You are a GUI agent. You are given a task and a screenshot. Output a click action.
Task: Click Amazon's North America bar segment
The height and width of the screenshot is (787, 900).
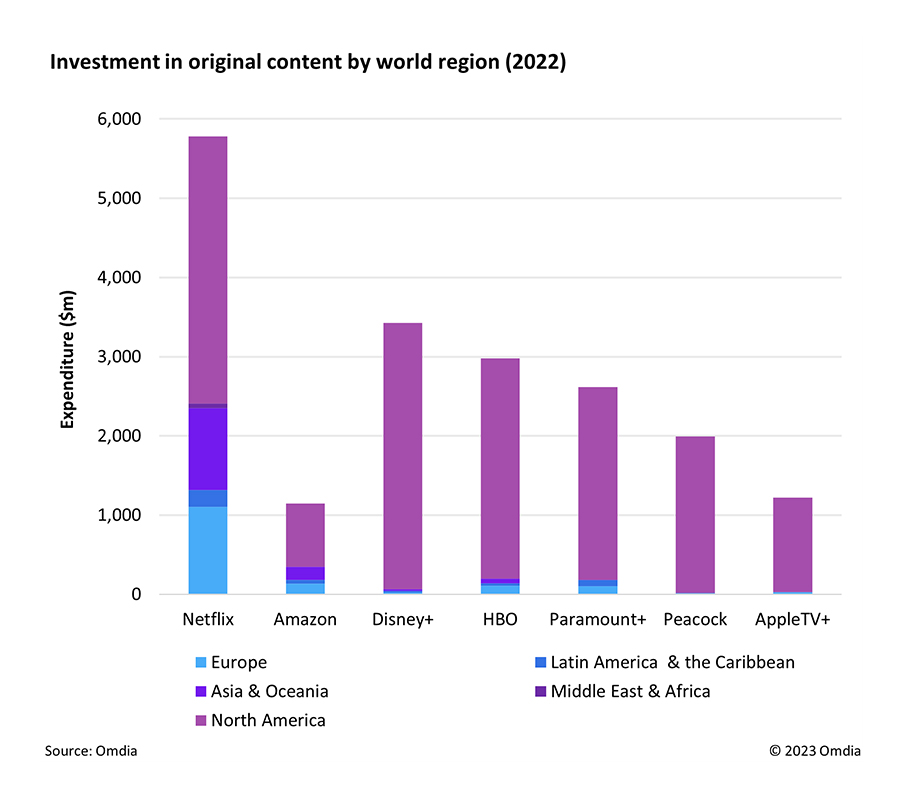click(x=305, y=535)
